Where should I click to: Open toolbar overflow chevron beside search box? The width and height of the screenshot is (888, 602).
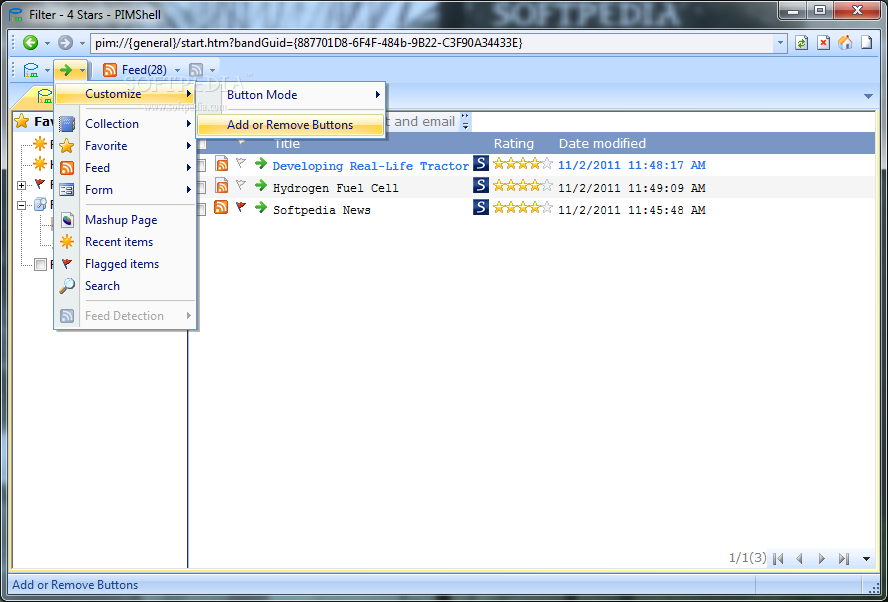tap(465, 121)
